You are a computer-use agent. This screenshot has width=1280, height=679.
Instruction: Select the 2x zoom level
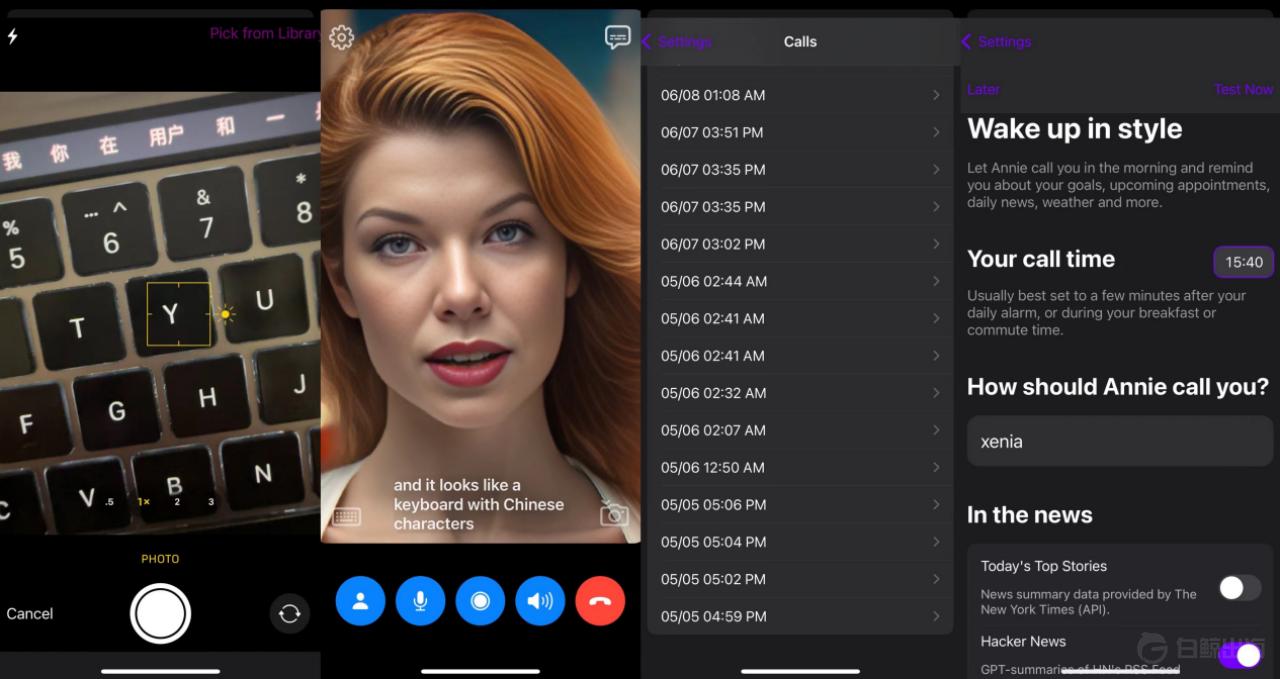(177, 502)
